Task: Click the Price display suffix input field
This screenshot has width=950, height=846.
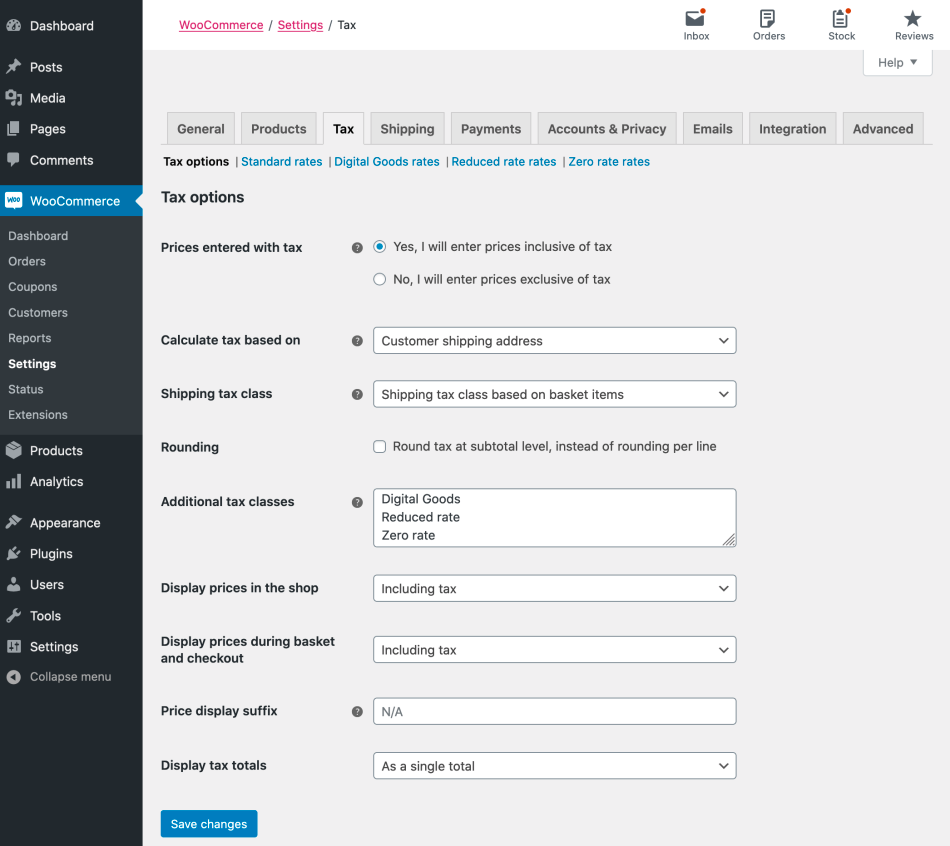Action: (554, 711)
